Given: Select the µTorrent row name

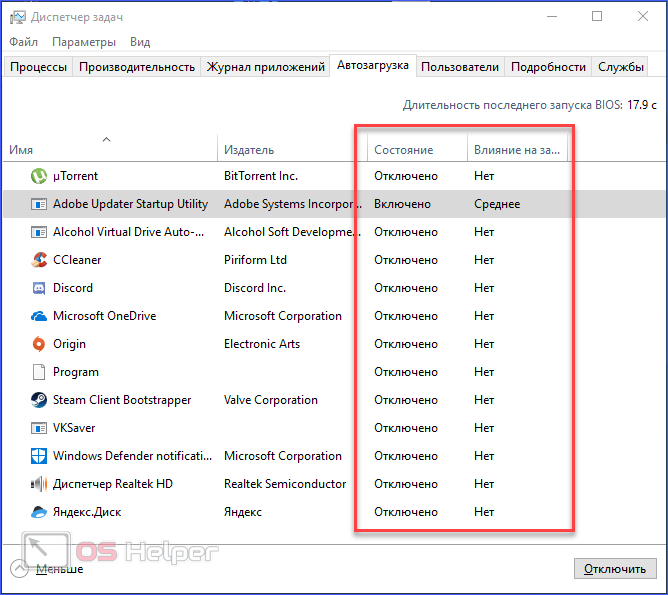Looking at the screenshot, I should coord(75,176).
